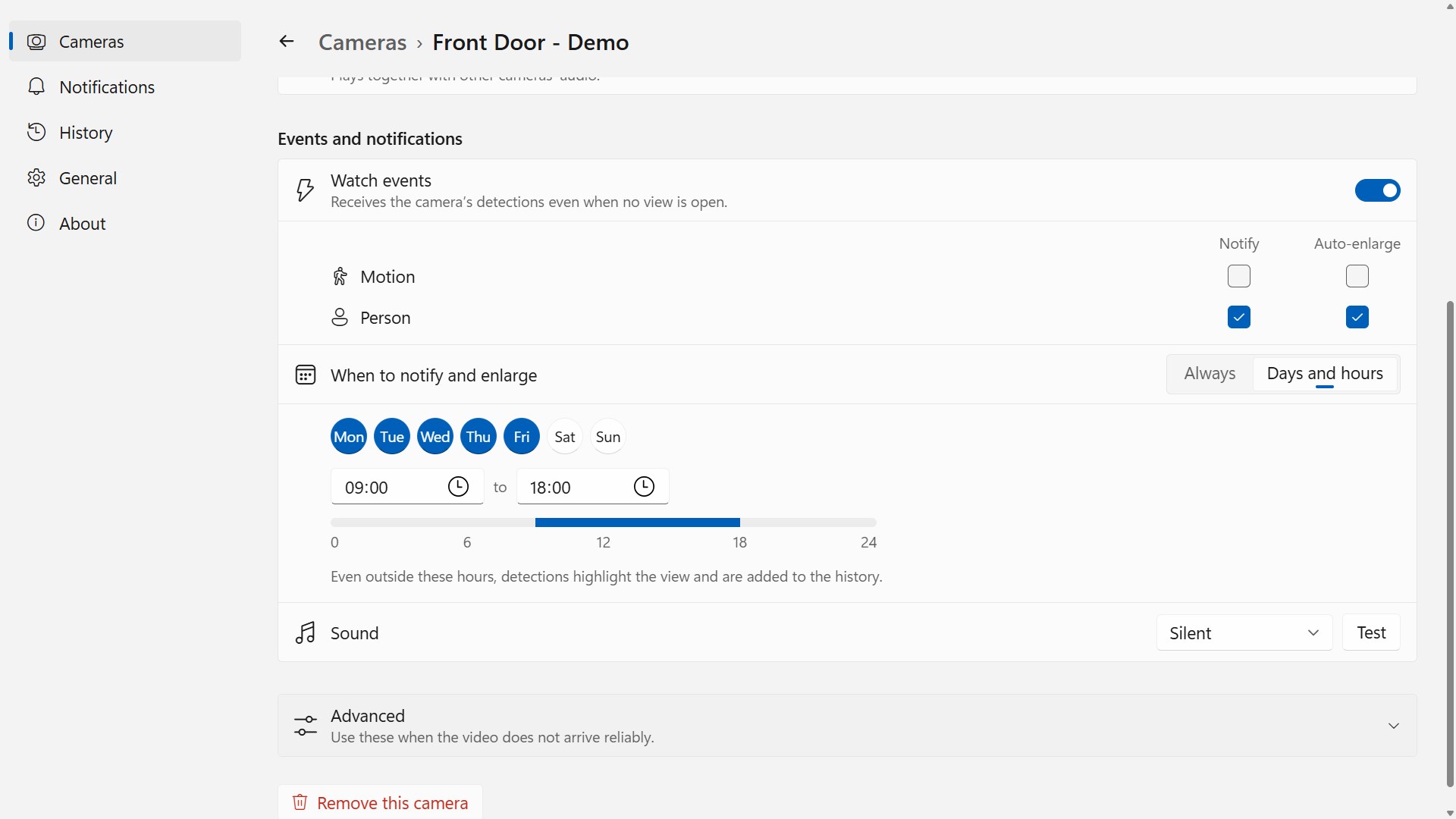Viewport: 1456px width, 819px height.
Task: Click the Watch events lightning icon
Action: 305,190
